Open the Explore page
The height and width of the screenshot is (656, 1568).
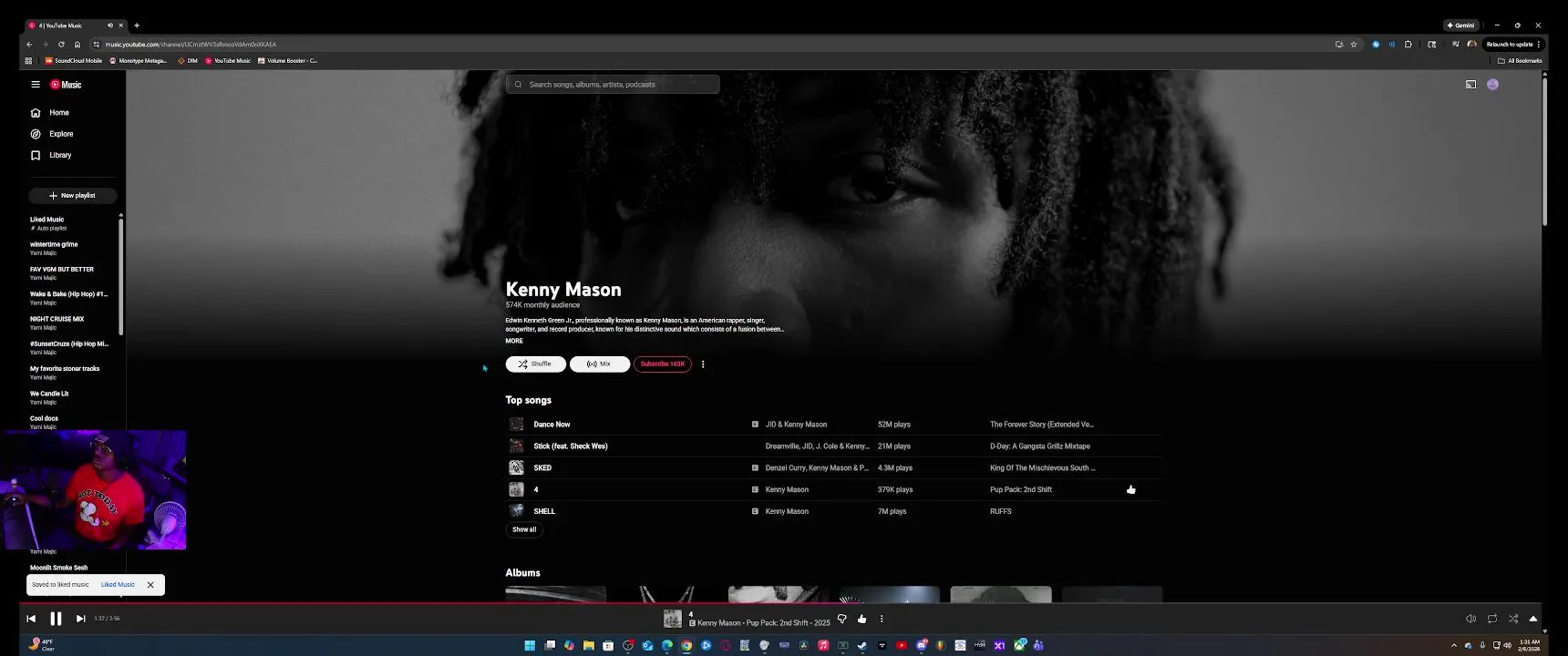pyautogui.click(x=61, y=134)
